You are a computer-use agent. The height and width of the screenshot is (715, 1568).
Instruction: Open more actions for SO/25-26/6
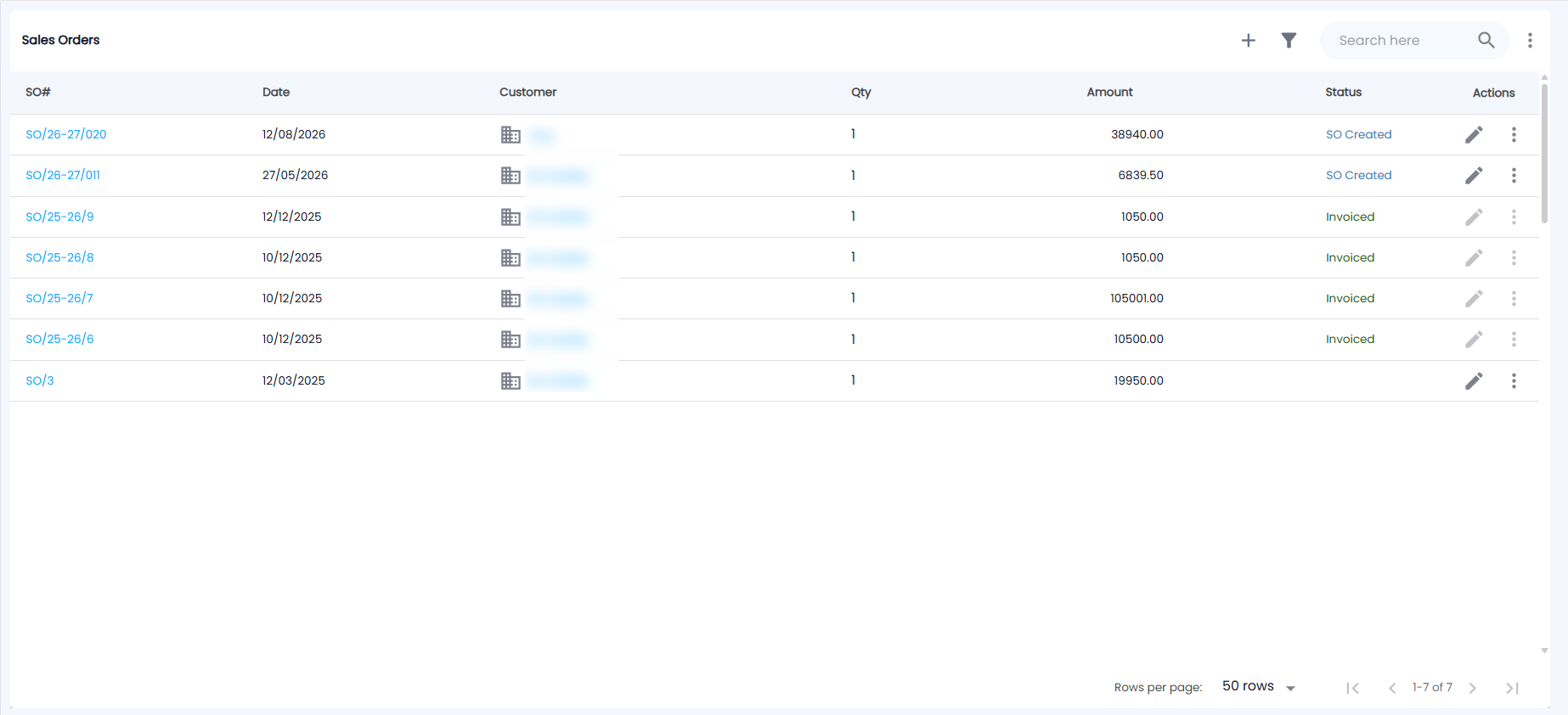pos(1514,339)
